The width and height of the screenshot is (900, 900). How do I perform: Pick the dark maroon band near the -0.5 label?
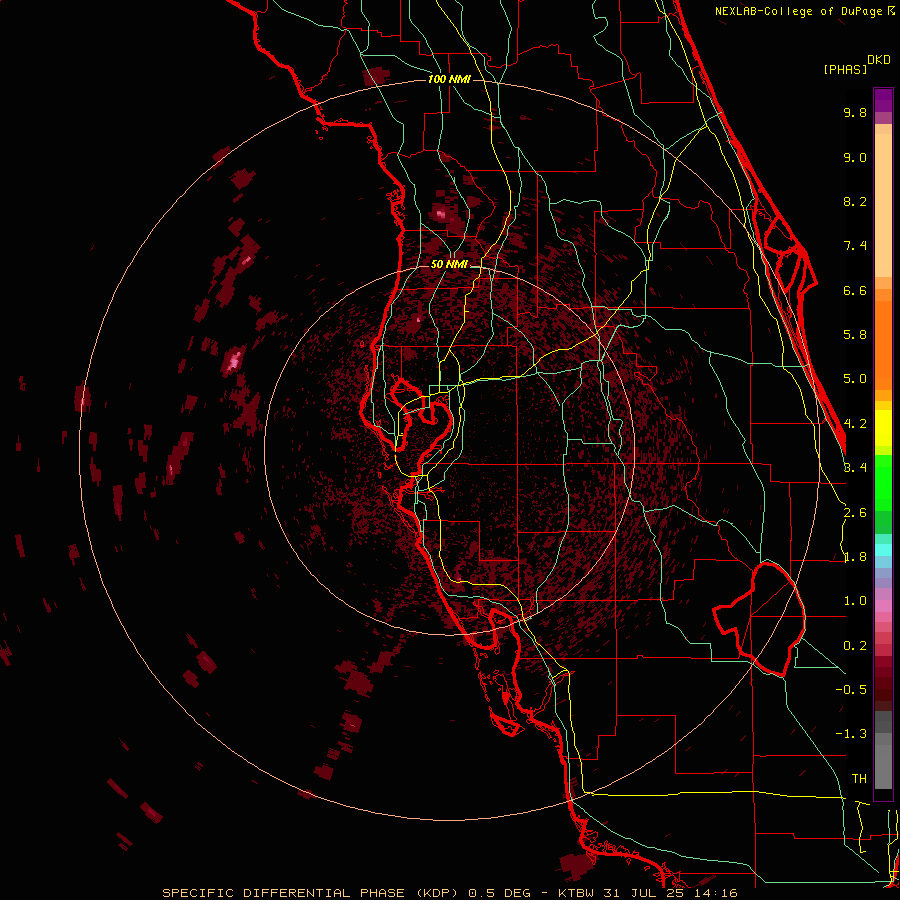883,684
